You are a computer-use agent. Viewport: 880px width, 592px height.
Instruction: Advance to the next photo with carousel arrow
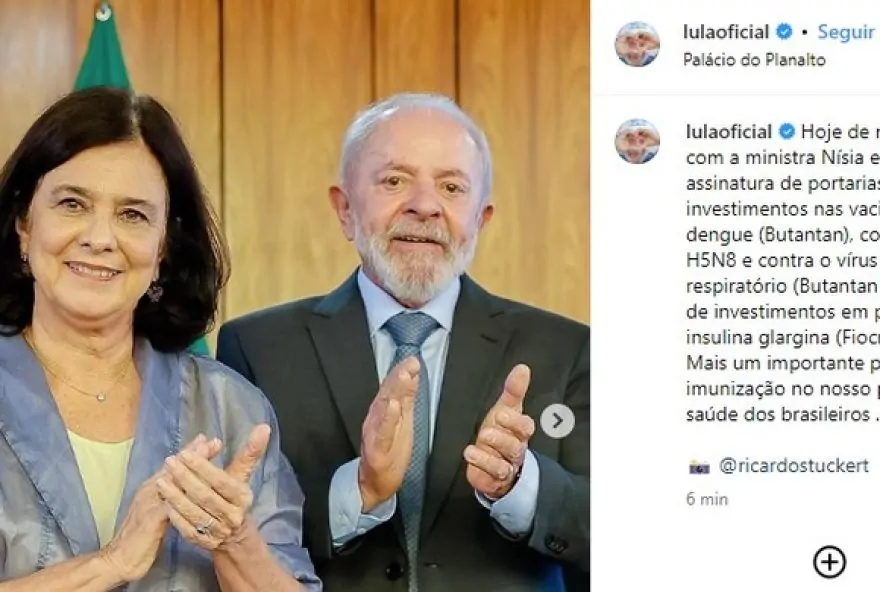coord(557,420)
